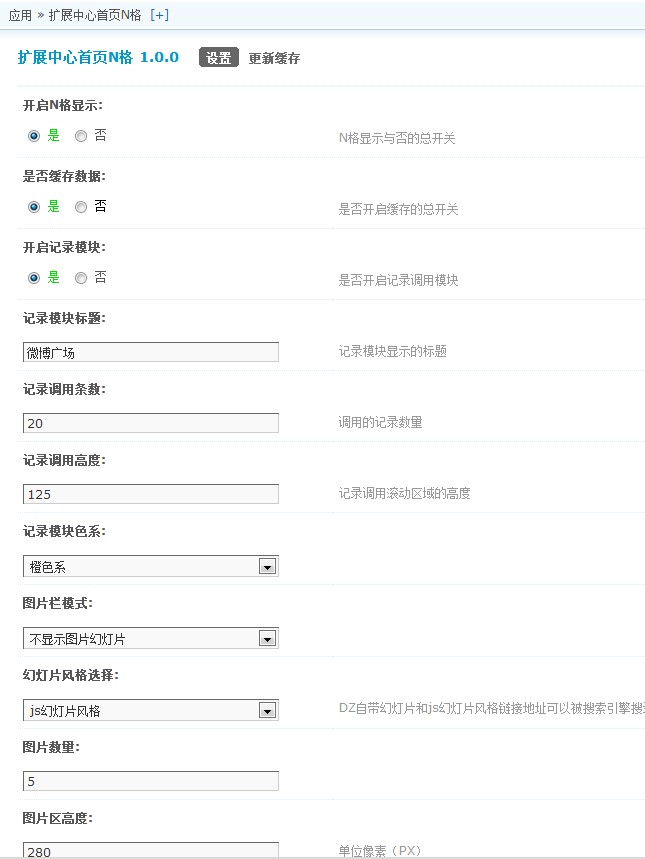
Task: Open the 幻灯片风格选择 dropdown
Action: tap(151, 711)
